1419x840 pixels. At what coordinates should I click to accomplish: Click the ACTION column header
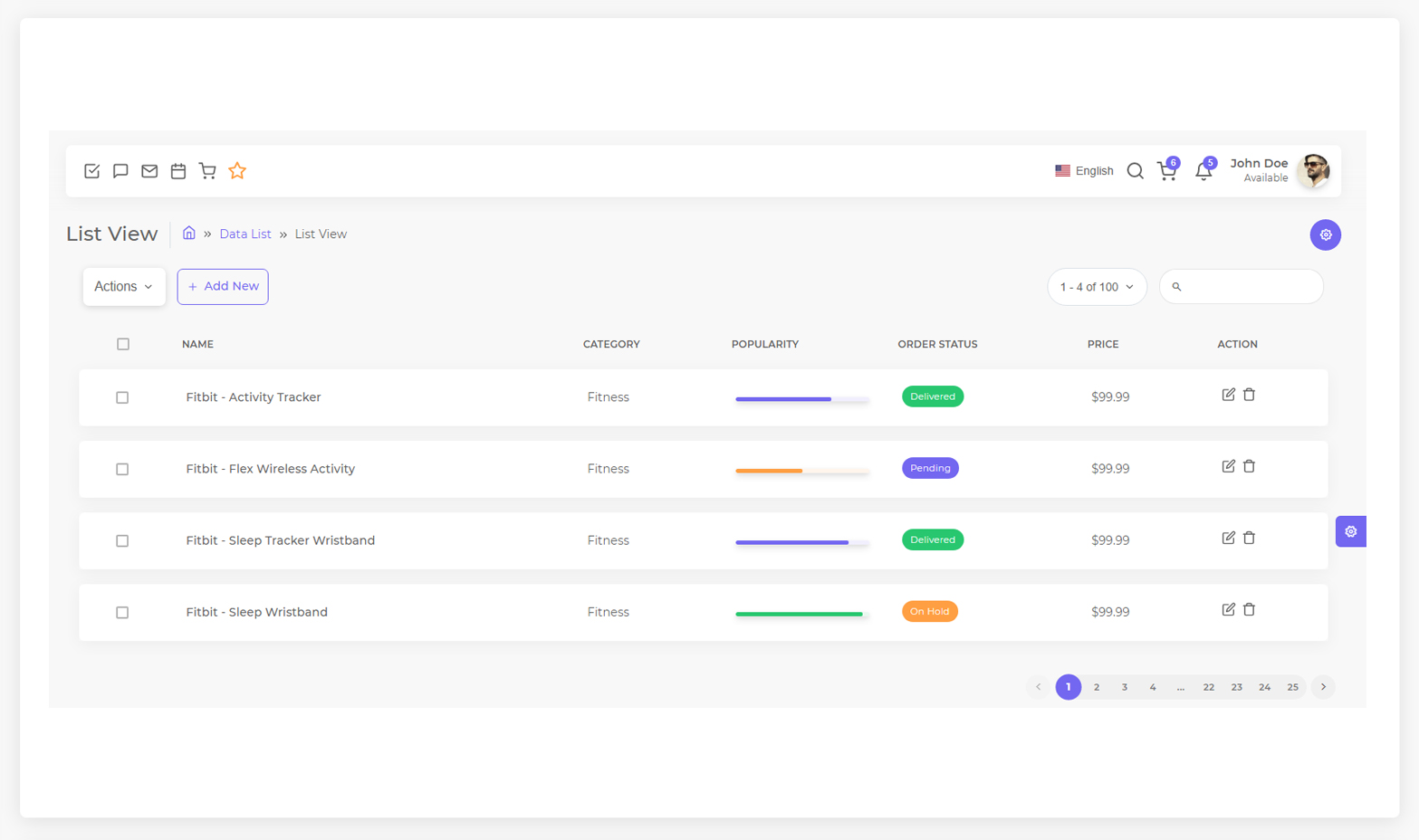click(x=1237, y=344)
